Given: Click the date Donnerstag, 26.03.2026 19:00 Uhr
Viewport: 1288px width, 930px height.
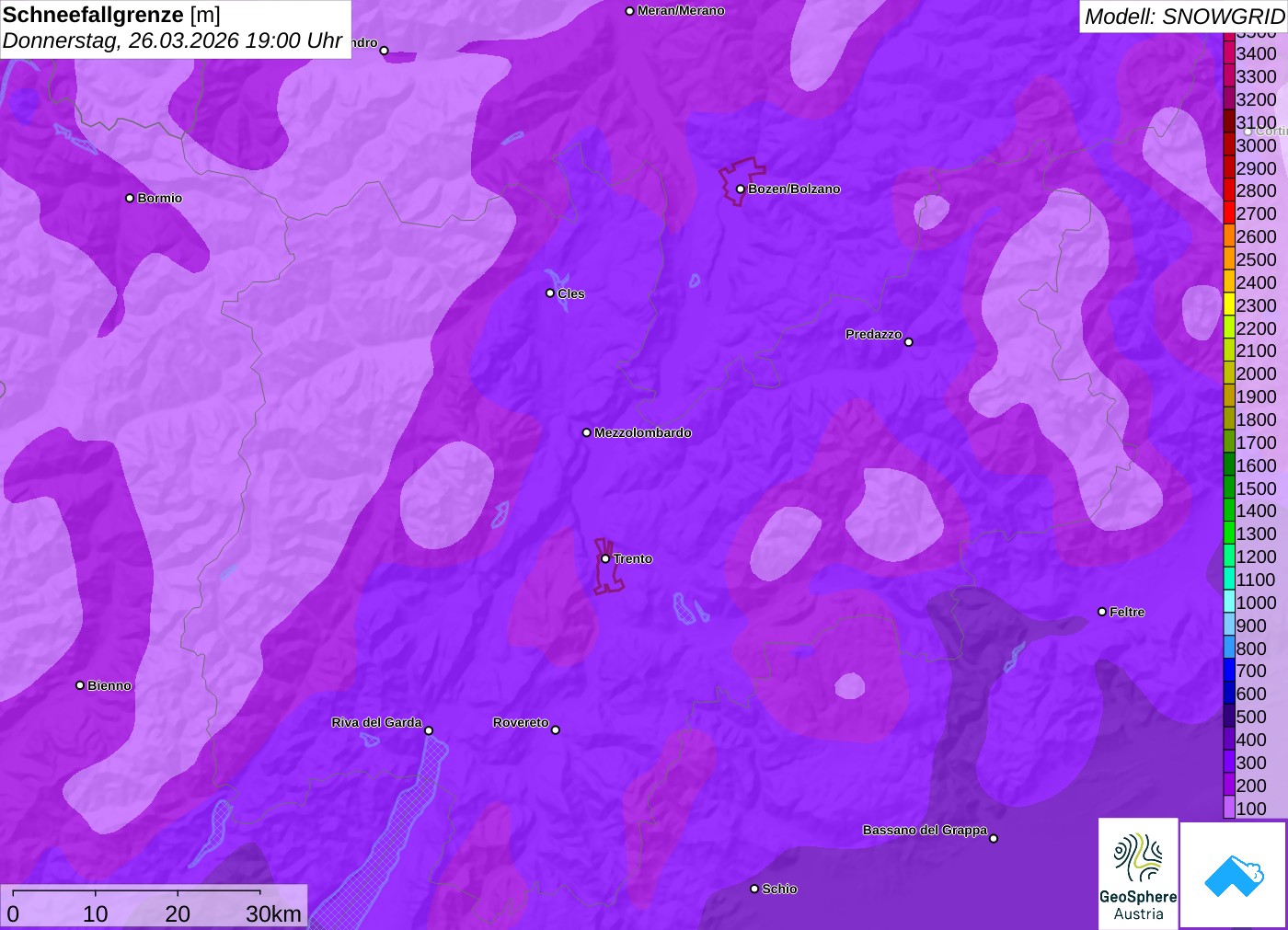Looking at the screenshot, I should click(172, 40).
